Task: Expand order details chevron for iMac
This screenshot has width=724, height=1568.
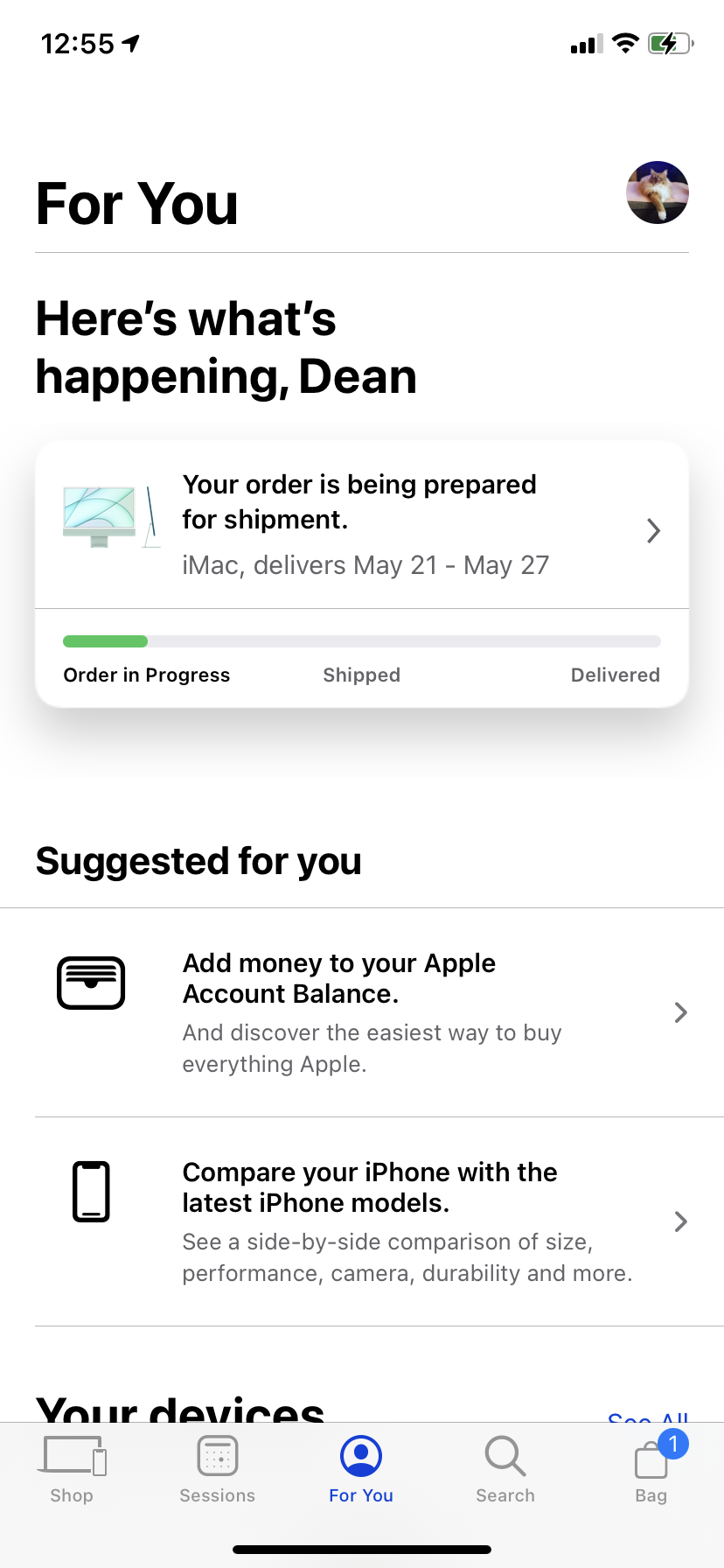Action: [x=653, y=530]
